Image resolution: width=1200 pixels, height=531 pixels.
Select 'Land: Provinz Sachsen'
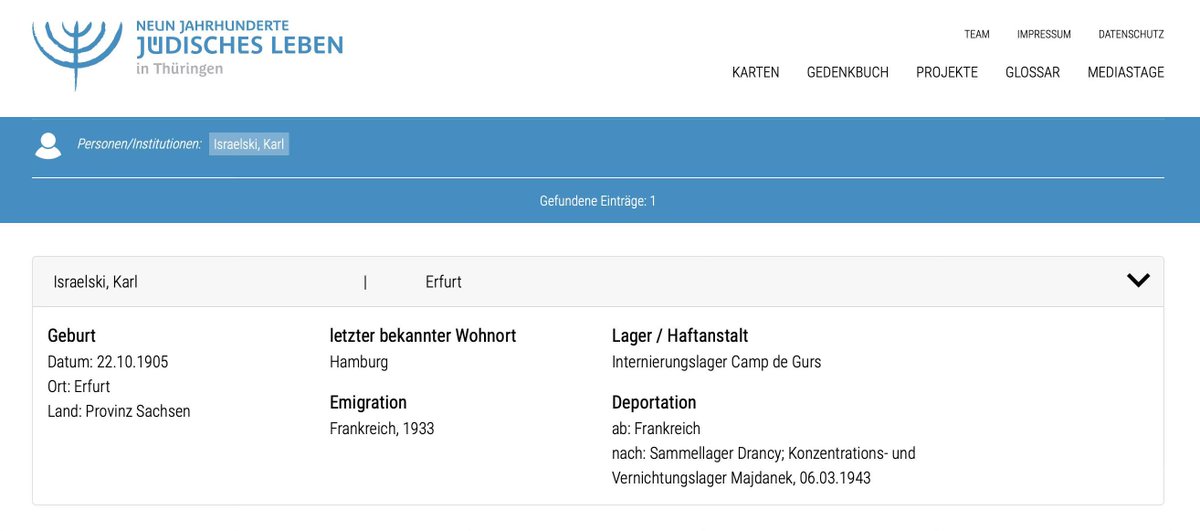click(119, 411)
